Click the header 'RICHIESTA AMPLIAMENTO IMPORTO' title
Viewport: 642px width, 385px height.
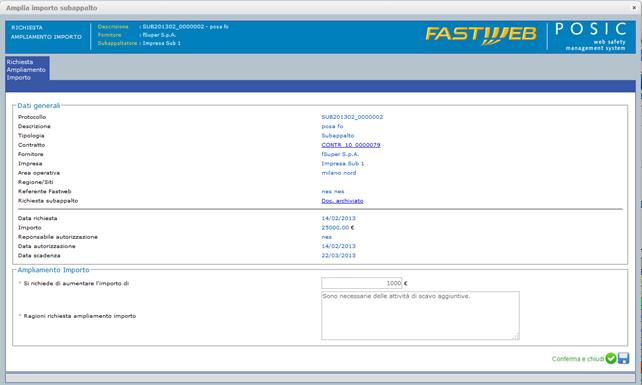(x=46, y=32)
